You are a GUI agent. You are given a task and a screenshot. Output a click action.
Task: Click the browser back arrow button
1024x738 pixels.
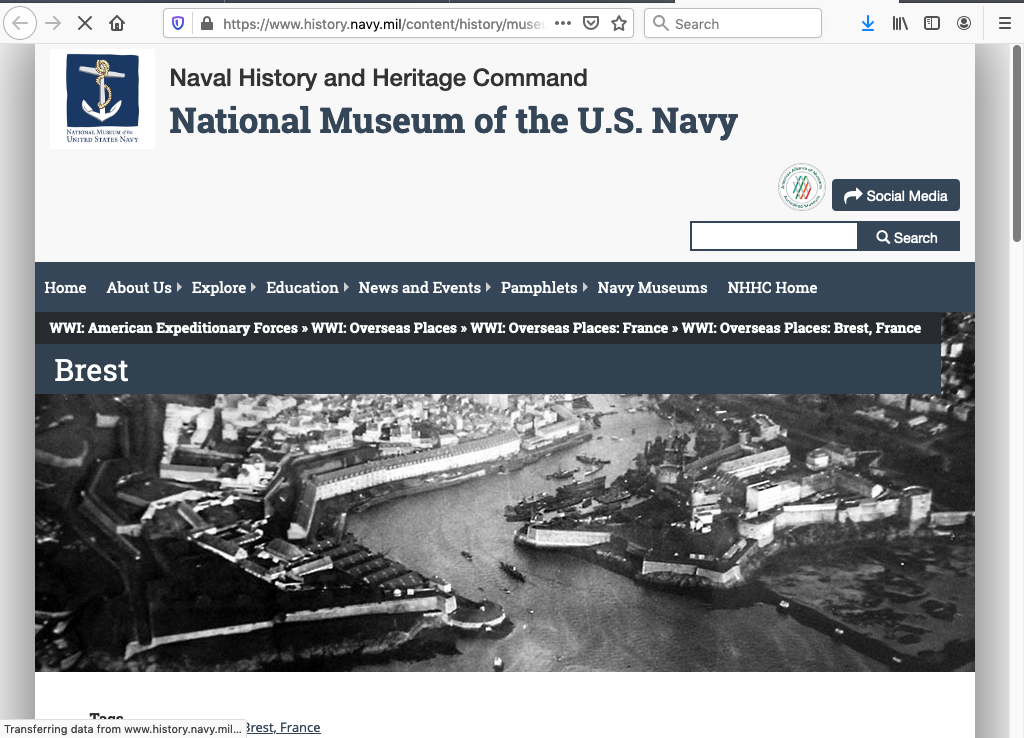pyautogui.click(x=20, y=23)
